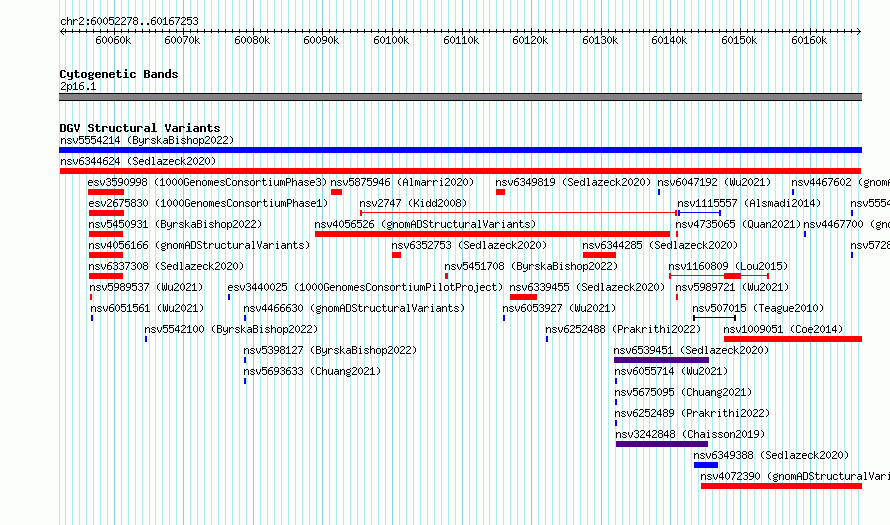Click the nsv4056526 gnomAD variant red bar
890x525 pixels.
(492, 234)
